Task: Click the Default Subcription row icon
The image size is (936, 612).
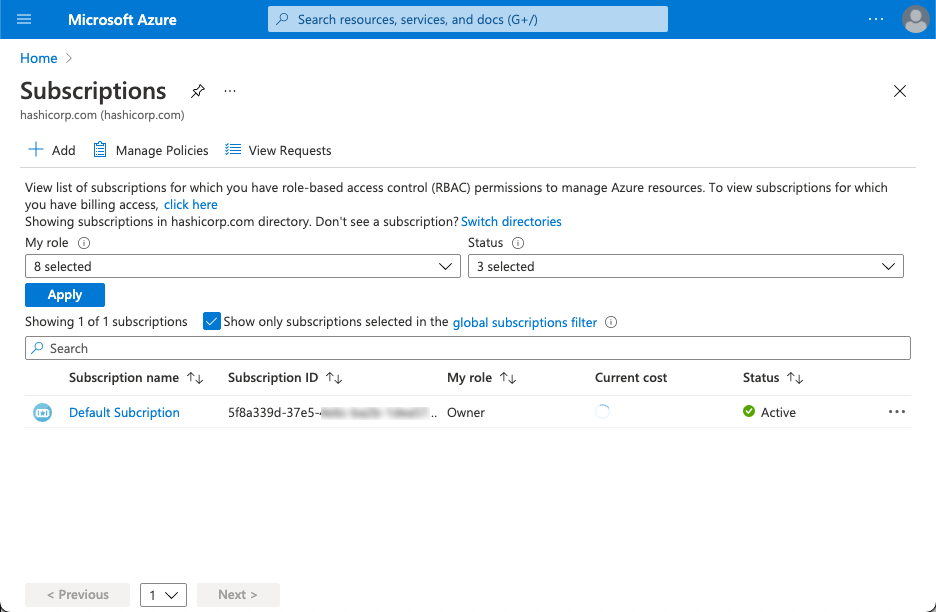Action: [42, 413]
